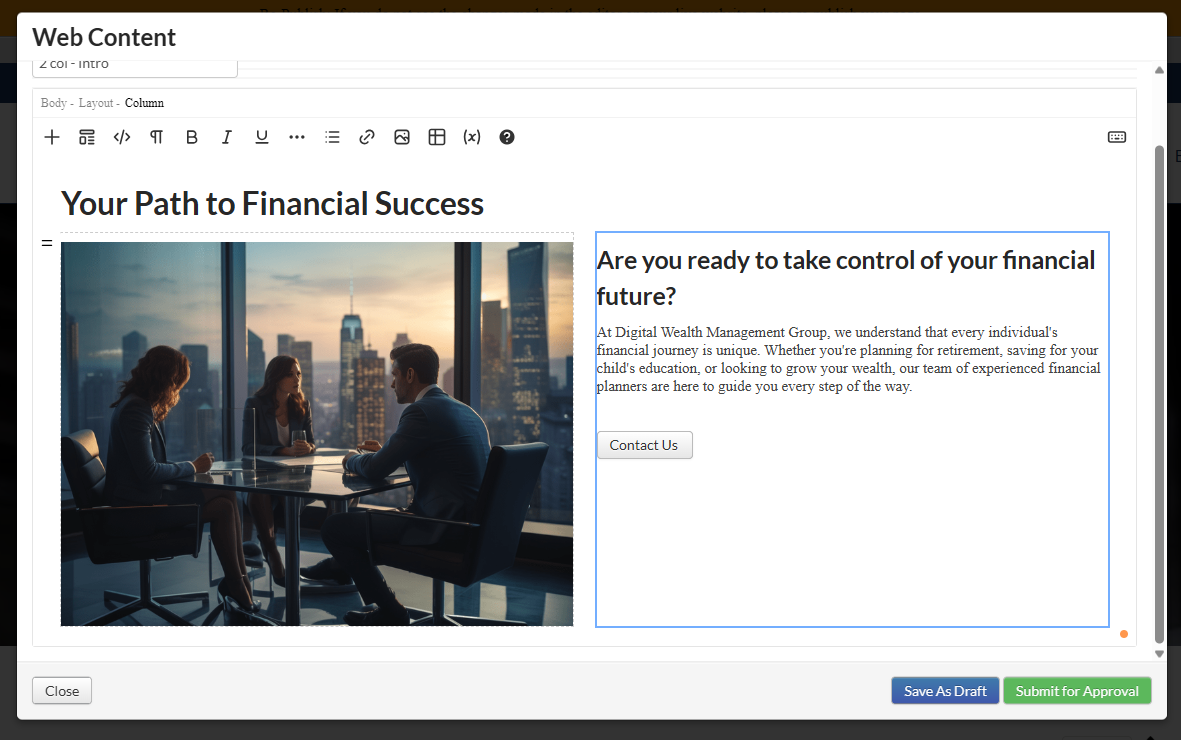Click the Close button
Image resolution: width=1181 pixels, height=740 pixels.
(62, 691)
